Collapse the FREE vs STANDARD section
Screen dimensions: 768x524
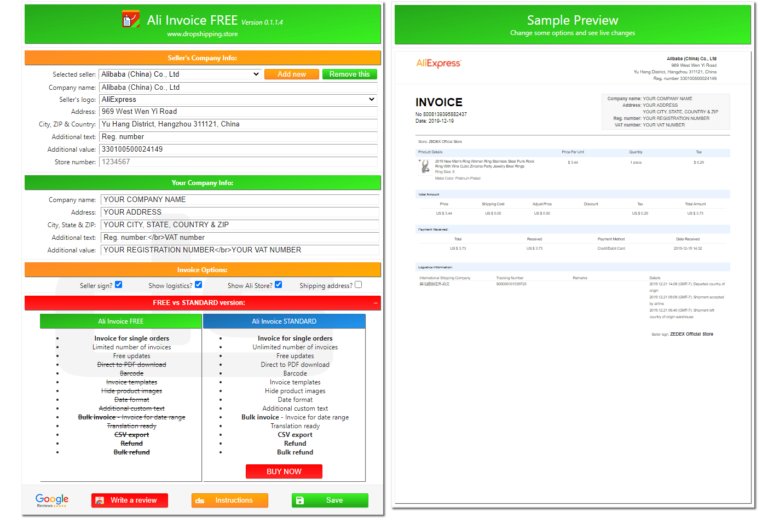(374, 302)
